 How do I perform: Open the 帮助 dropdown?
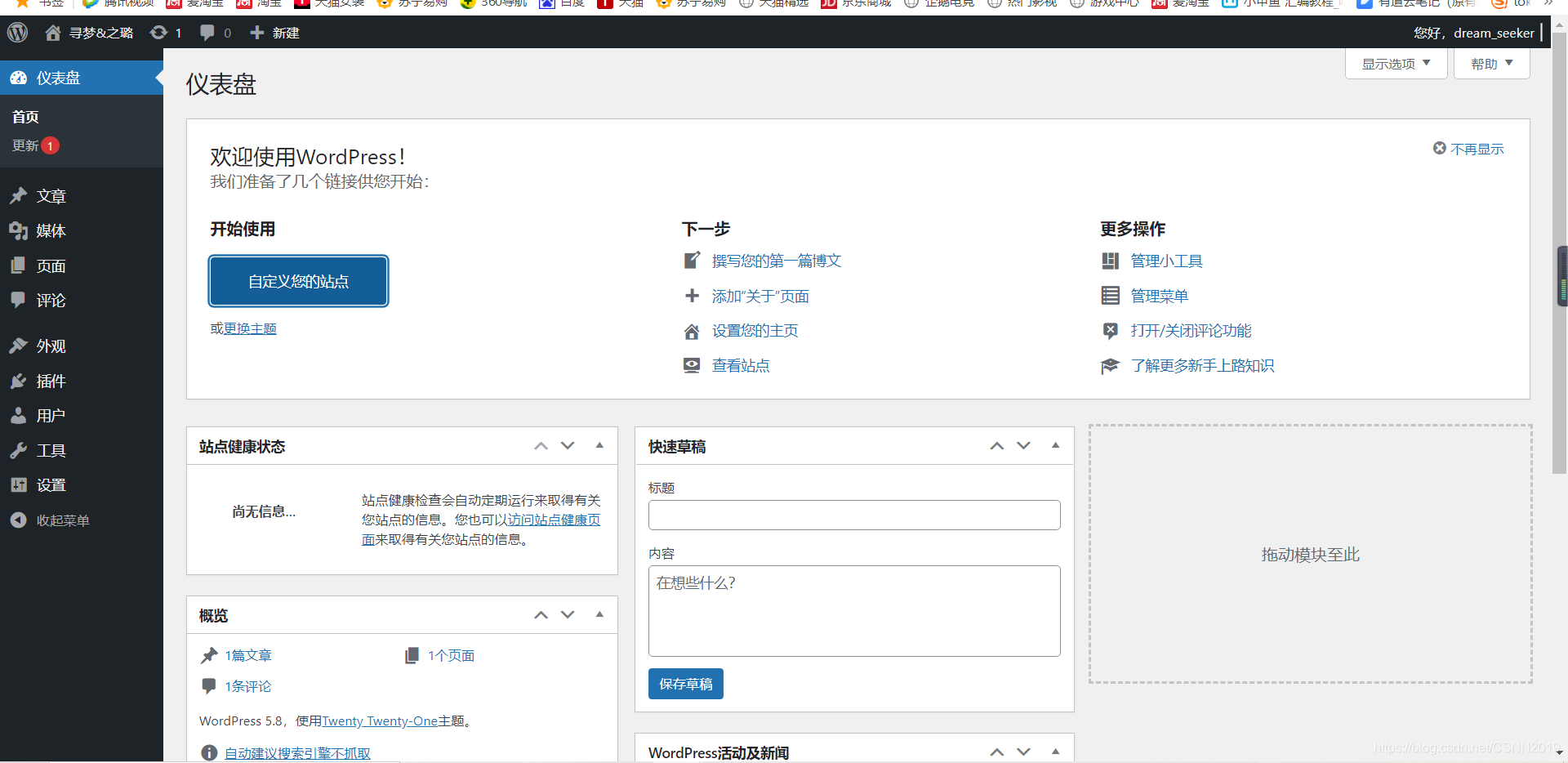(x=1492, y=64)
